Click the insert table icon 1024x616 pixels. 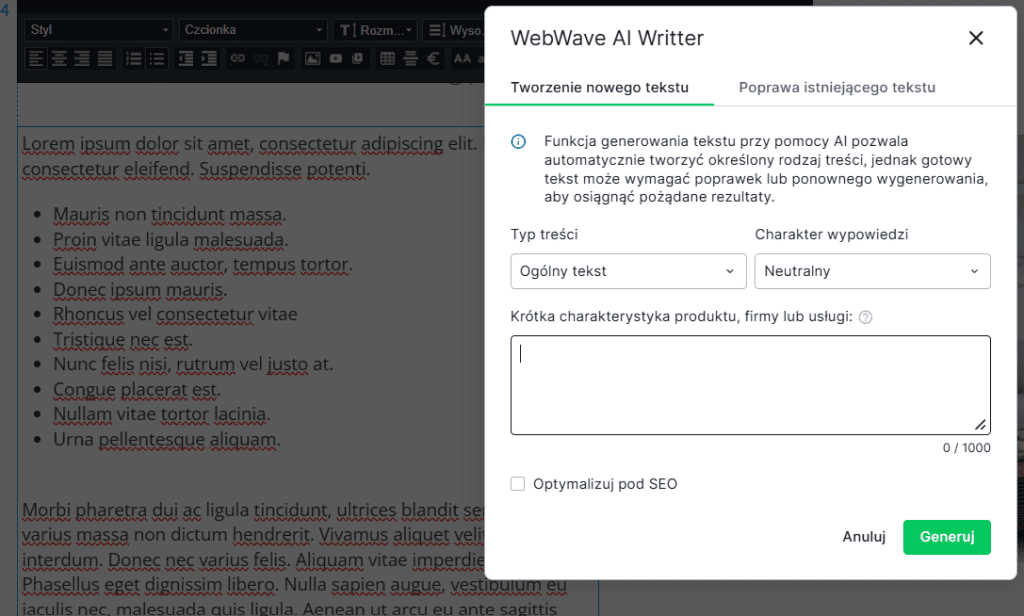coord(387,58)
